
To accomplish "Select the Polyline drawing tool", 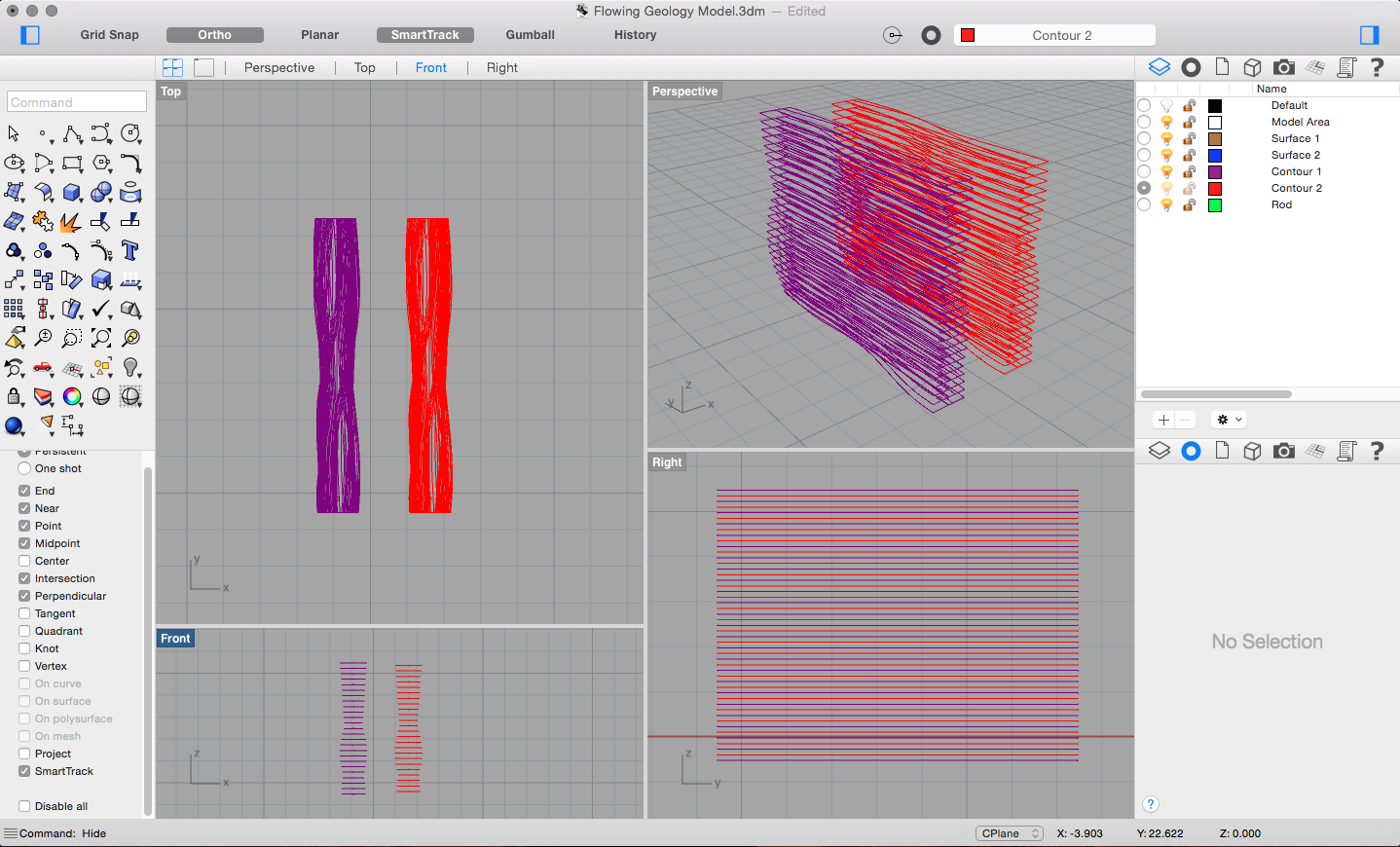I will (72, 133).
